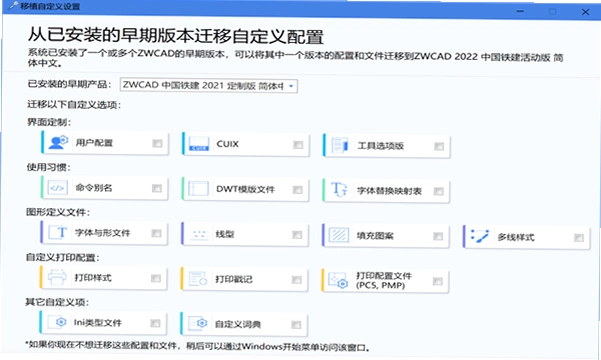Check the 用户配置 checkbox

(157, 143)
